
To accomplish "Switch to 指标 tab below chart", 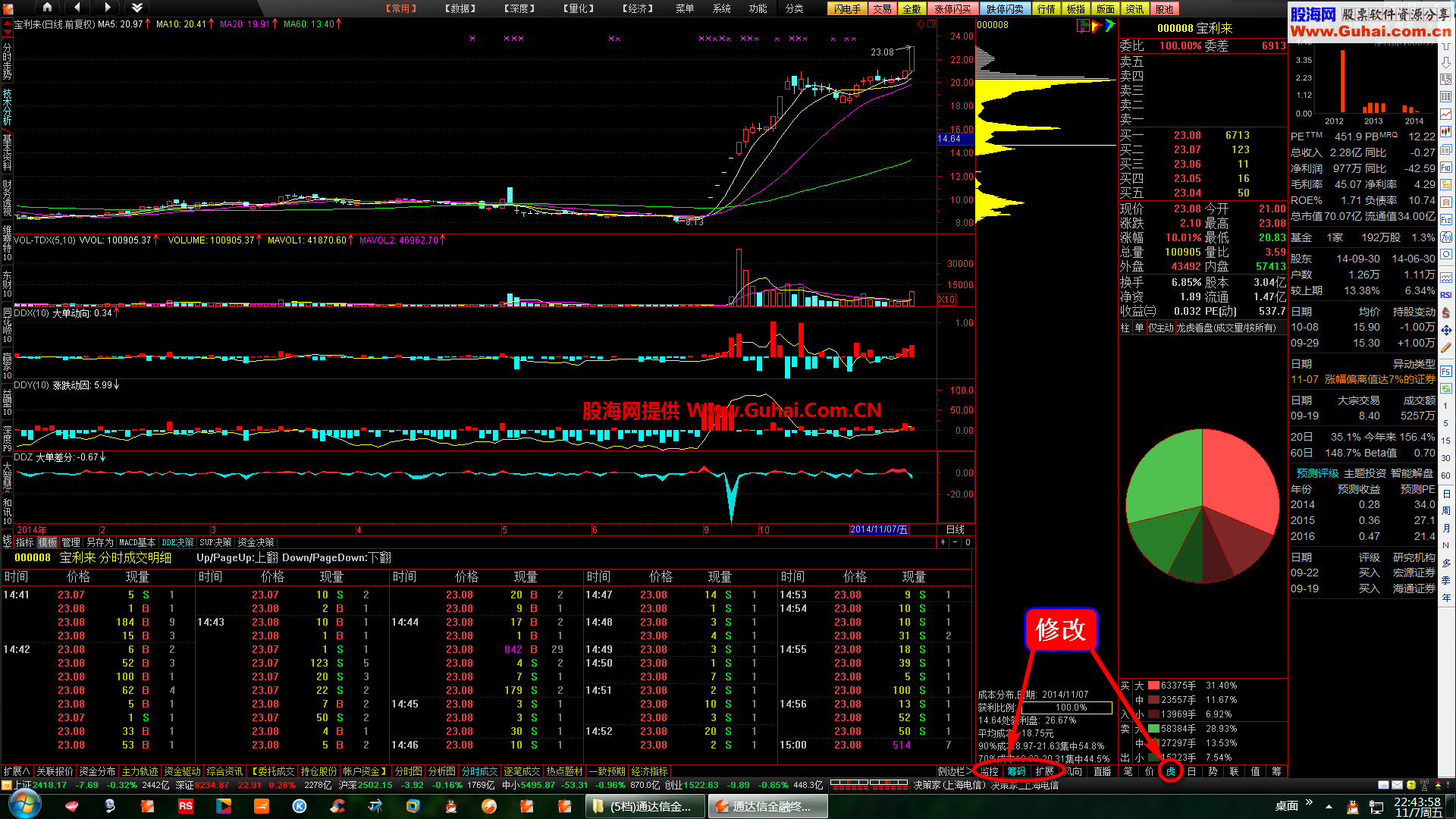I will pyautogui.click(x=25, y=542).
